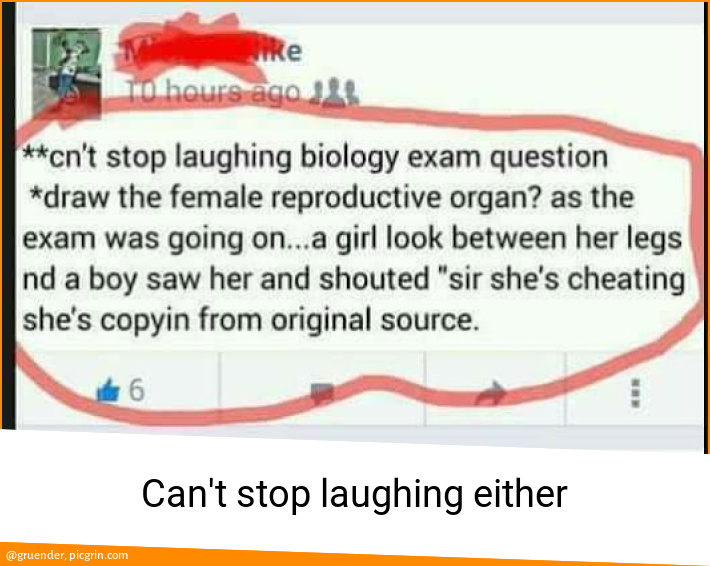The width and height of the screenshot is (710, 566).
Task: Open the poster's redacted name link
Action: click(208, 51)
